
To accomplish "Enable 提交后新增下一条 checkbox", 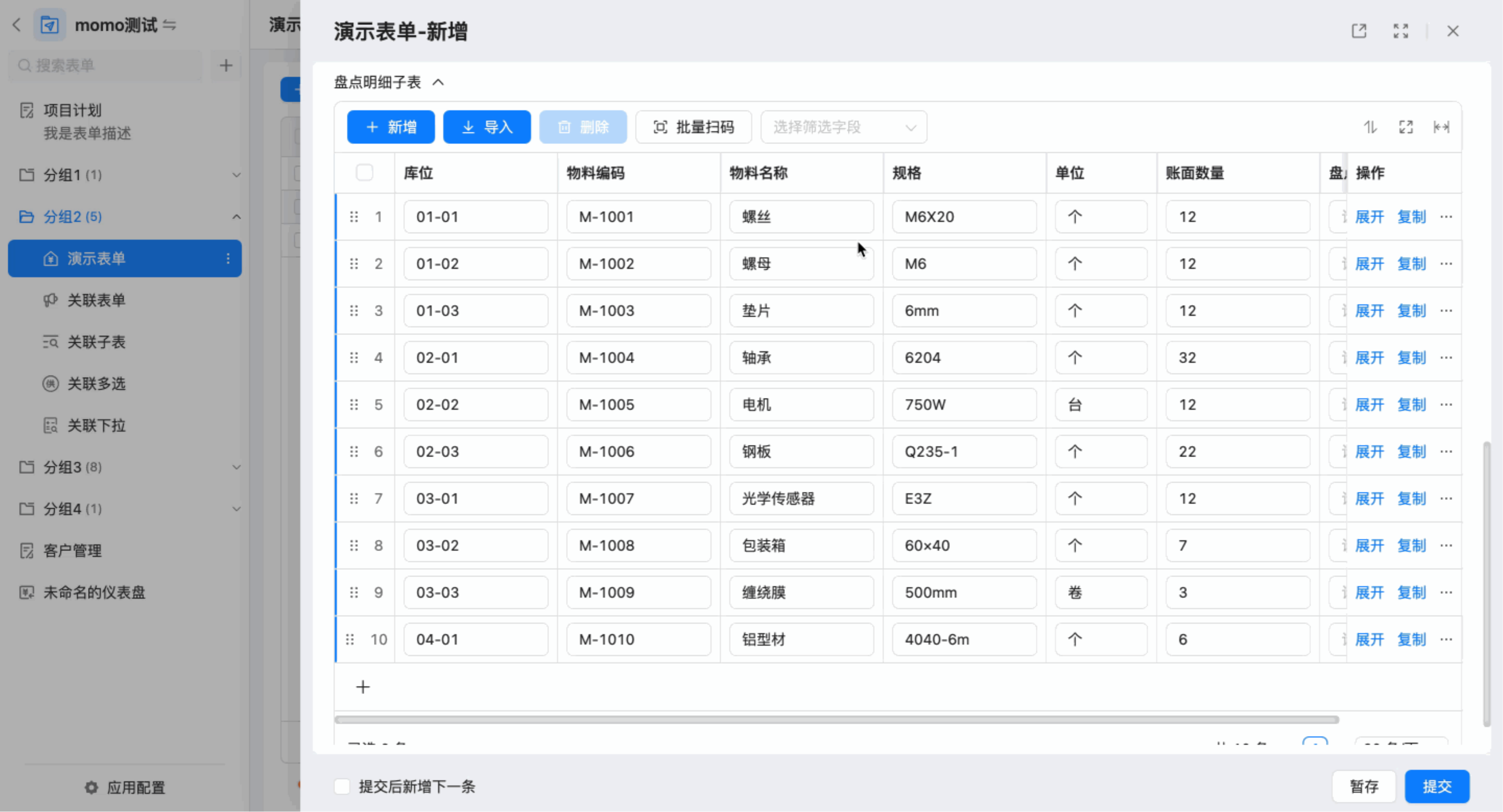I will point(342,786).
